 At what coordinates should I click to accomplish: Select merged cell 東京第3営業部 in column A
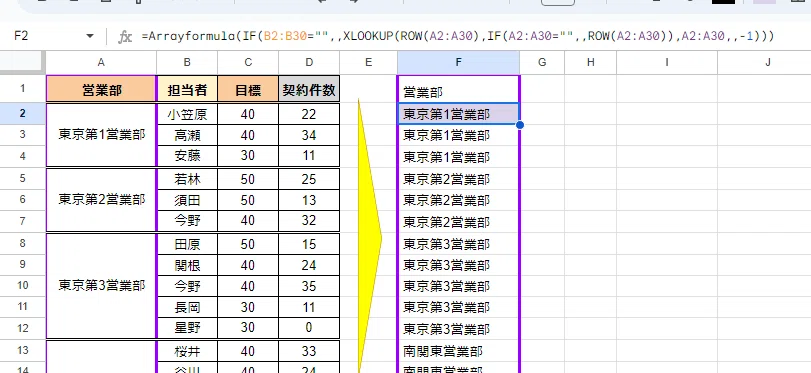pos(101,286)
